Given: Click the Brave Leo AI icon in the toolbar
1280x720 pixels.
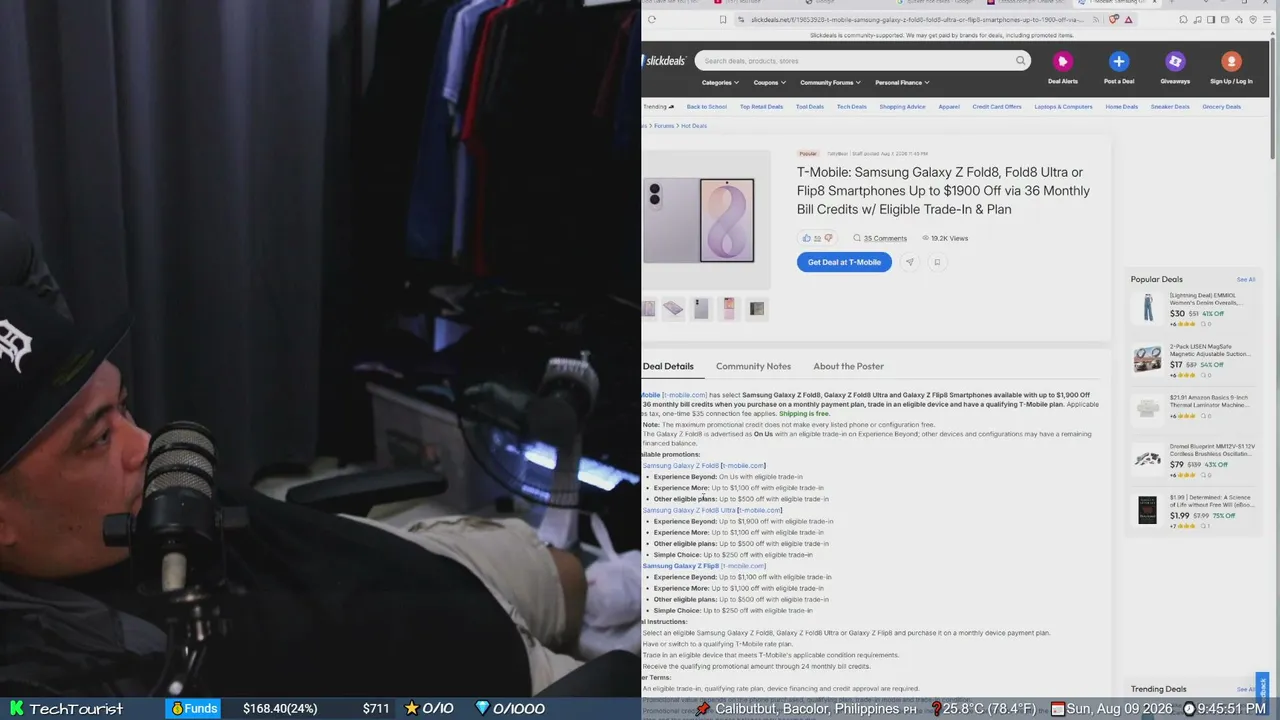Looking at the screenshot, I should click(x=1238, y=19).
